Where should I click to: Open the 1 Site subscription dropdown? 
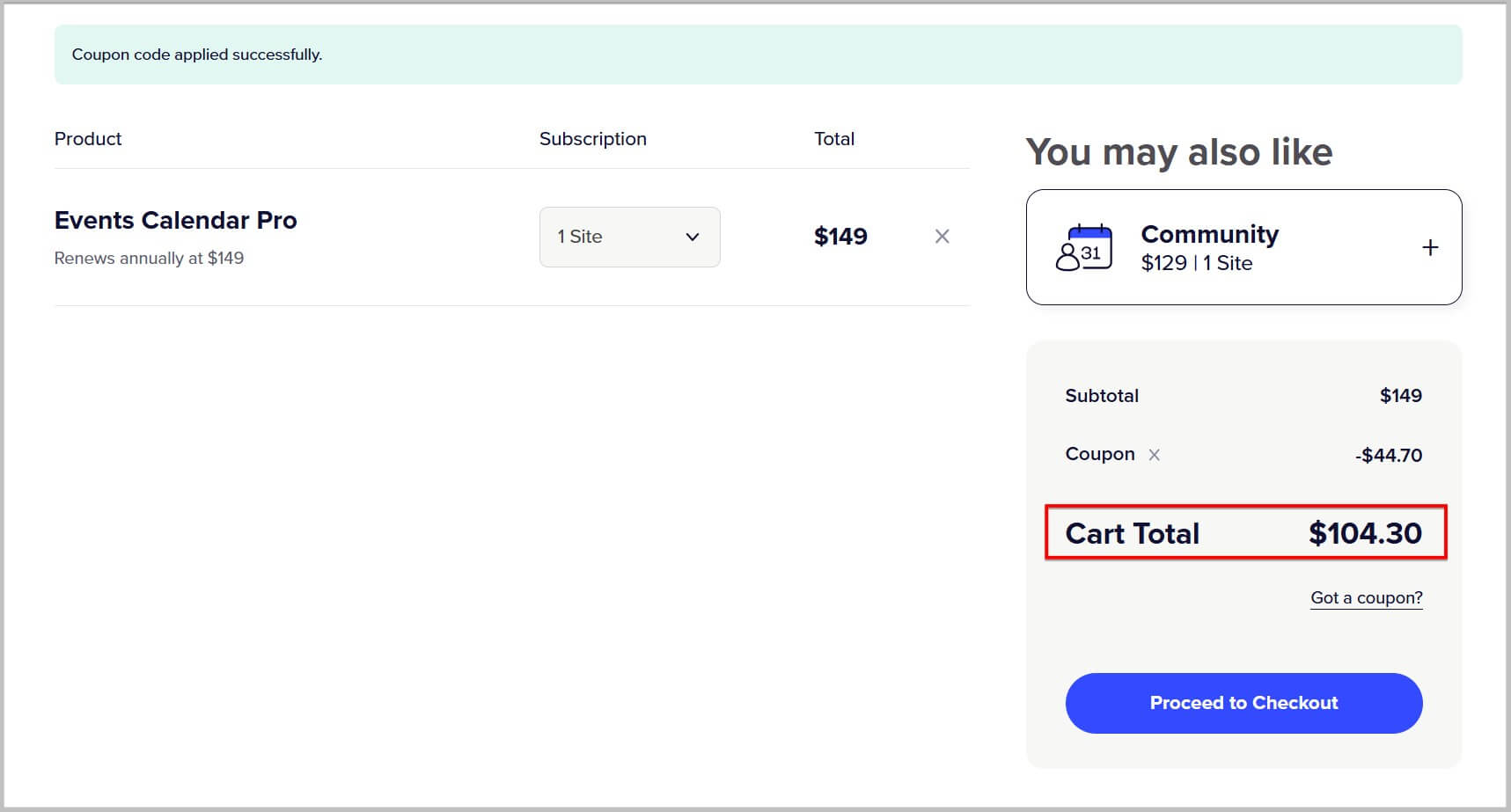pos(629,237)
